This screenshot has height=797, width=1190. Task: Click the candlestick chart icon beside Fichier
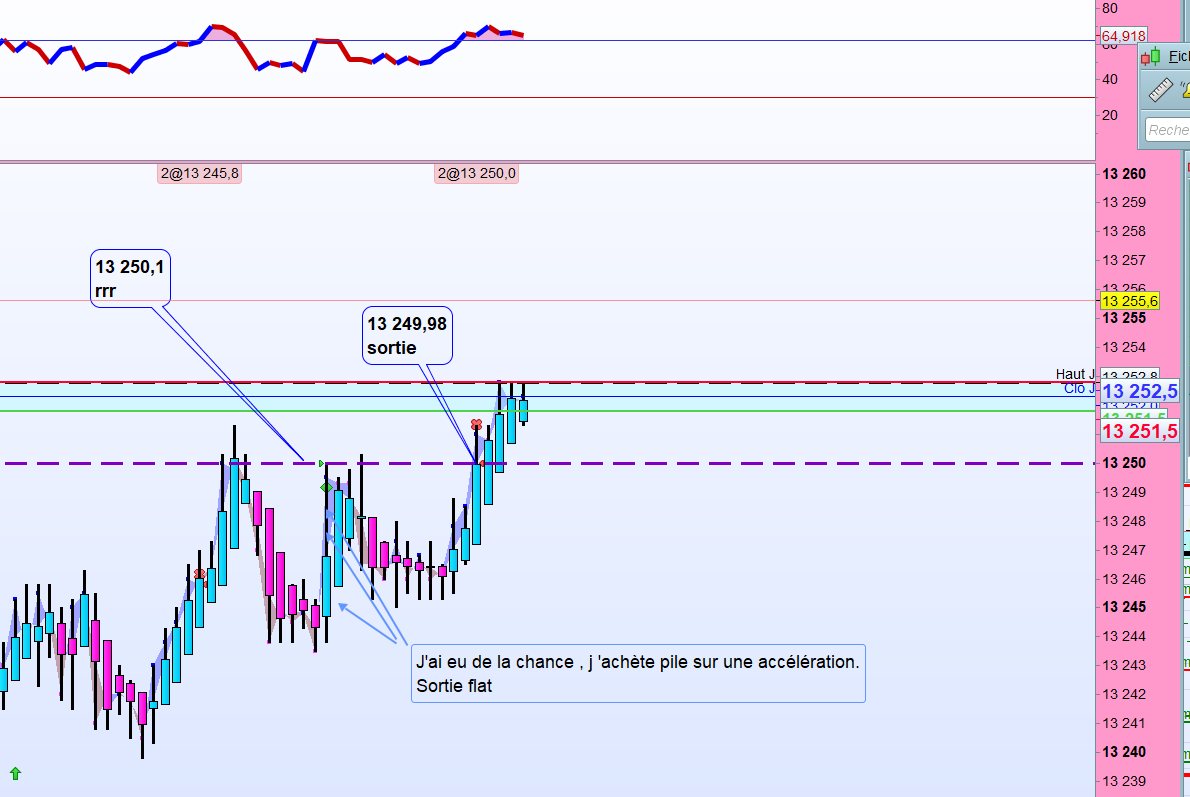(1151, 56)
